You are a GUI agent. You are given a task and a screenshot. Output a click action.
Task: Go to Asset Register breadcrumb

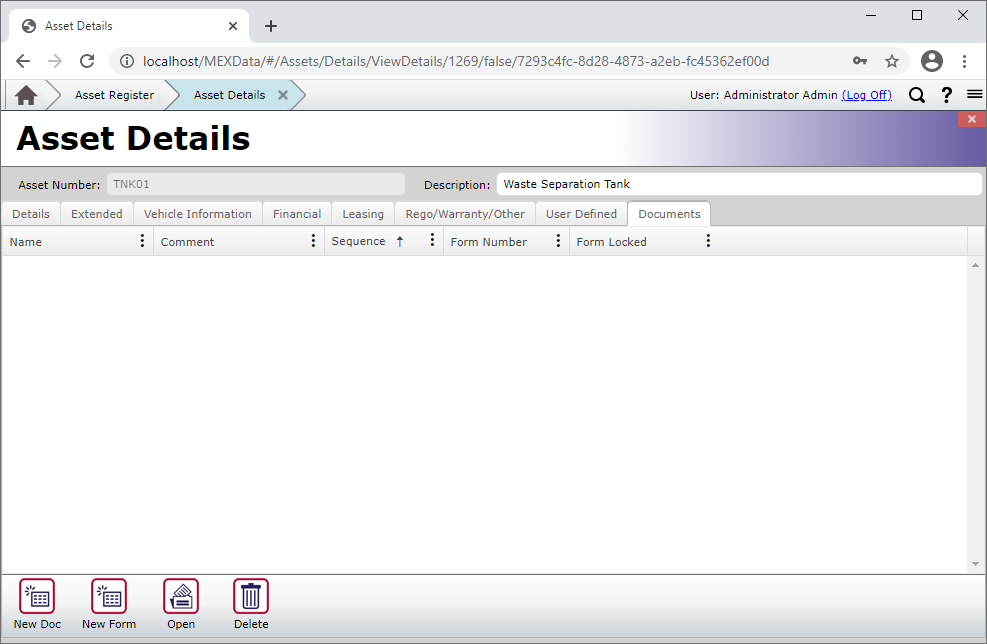(x=113, y=94)
